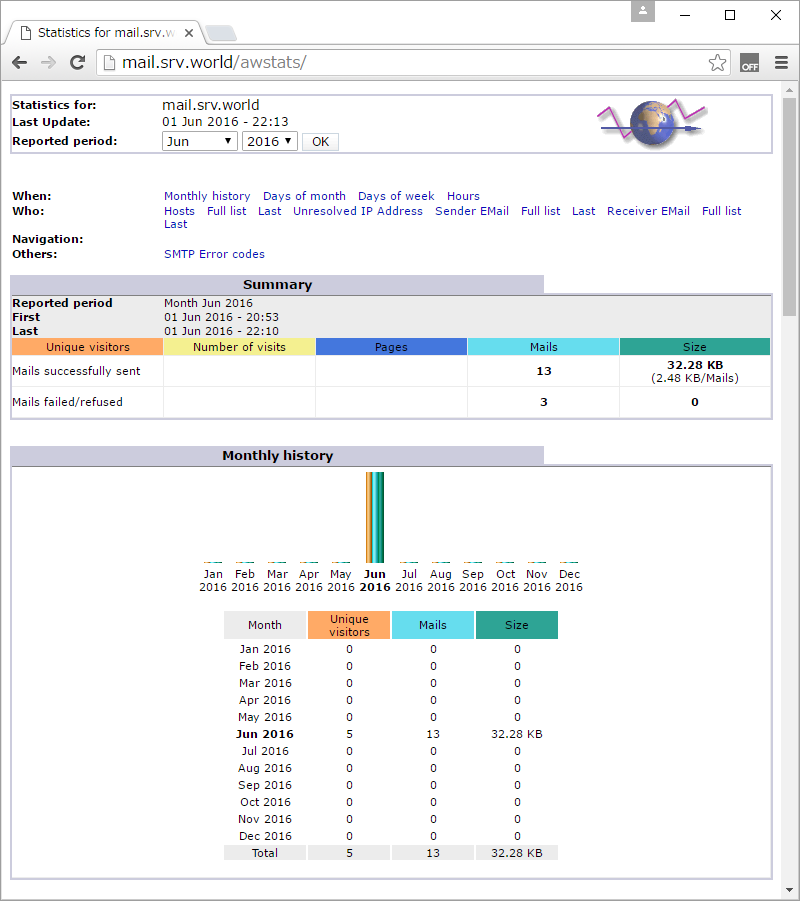
Task: Click the Mails failed/refused row label
Action: point(67,402)
